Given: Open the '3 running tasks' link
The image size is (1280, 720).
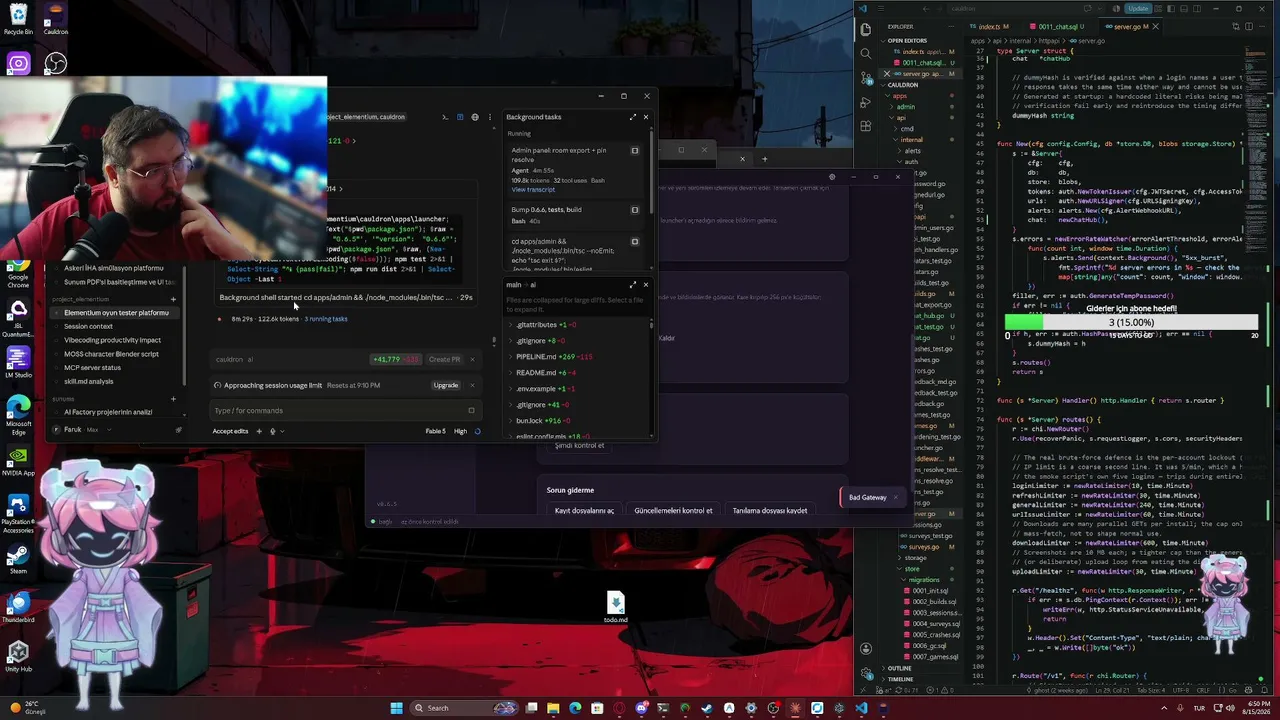Looking at the screenshot, I should (x=326, y=319).
